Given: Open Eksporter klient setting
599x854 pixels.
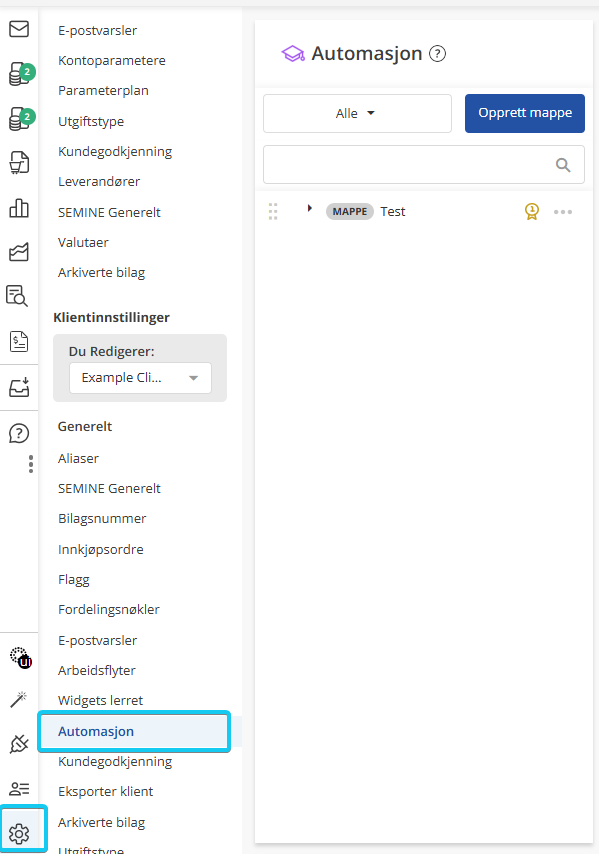Looking at the screenshot, I should (106, 791).
